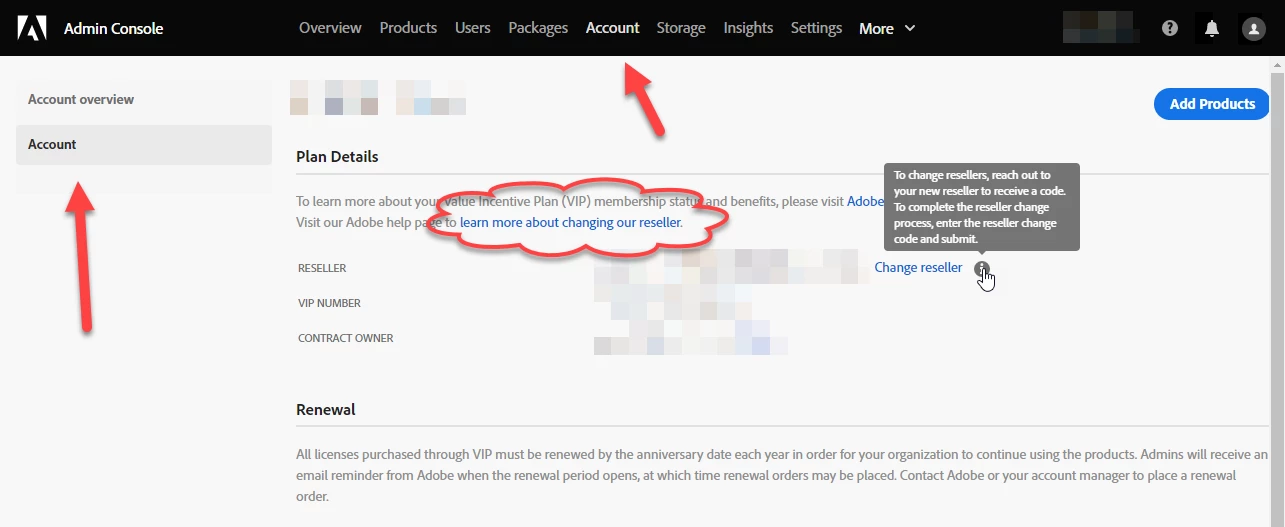Open learn more about changing our reseller link
Image resolution: width=1285 pixels, height=527 pixels.
(x=571, y=222)
